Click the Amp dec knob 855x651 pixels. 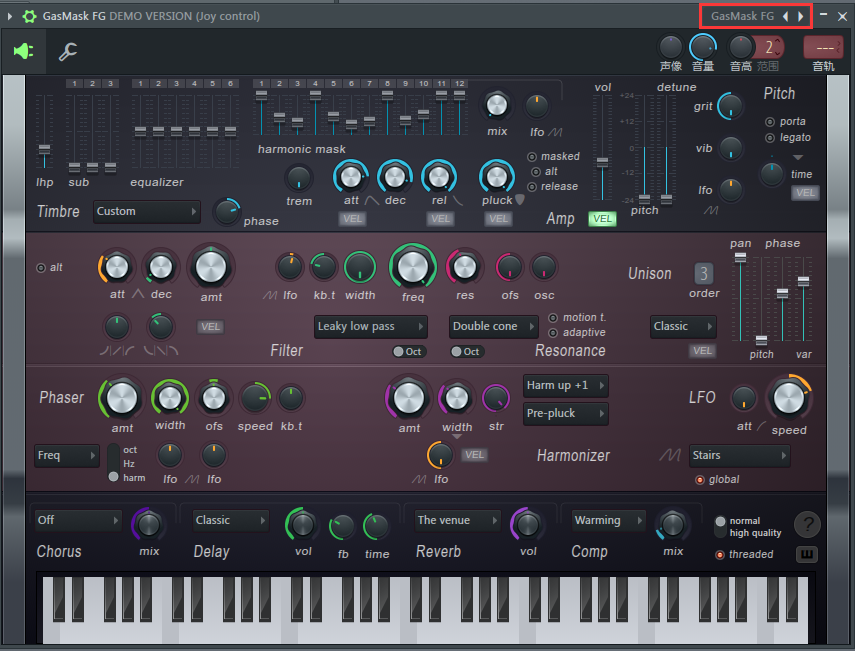[395, 177]
